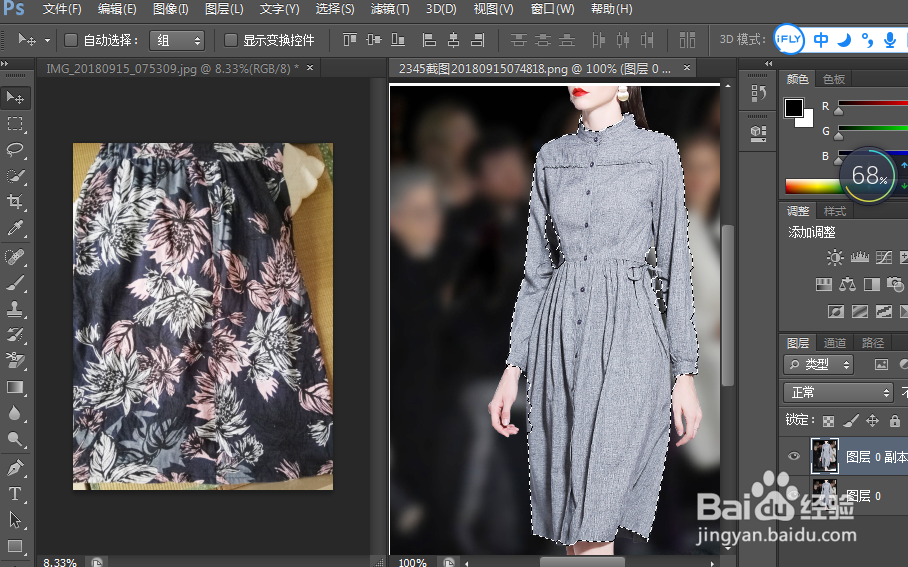This screenshot has width=908, height=567.
Task: Add a Color Balance adjustment
Action: pos(847,284)
